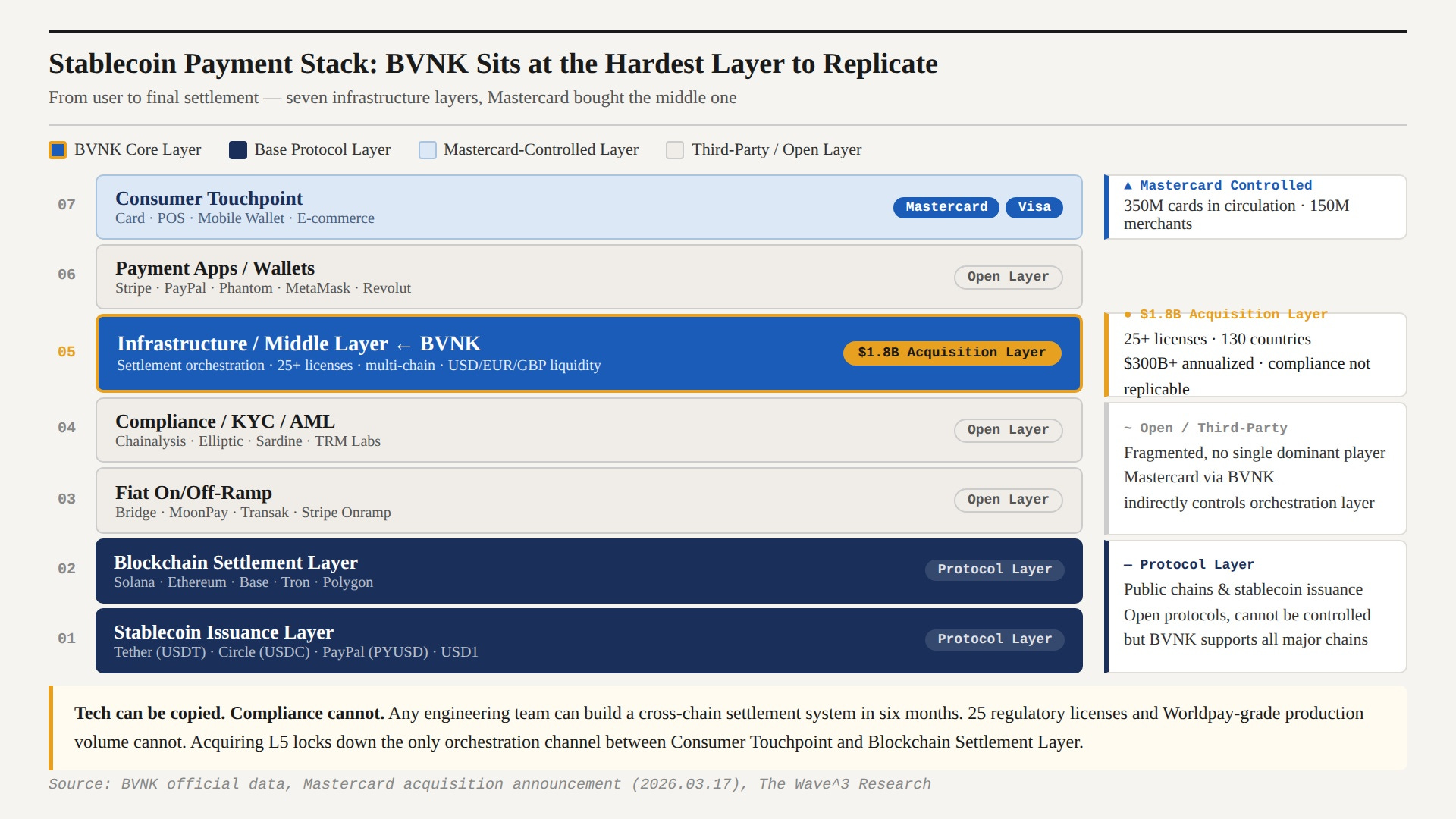Click the "▲ Mastercard Controlled" side note heading

coord(1218,186)
